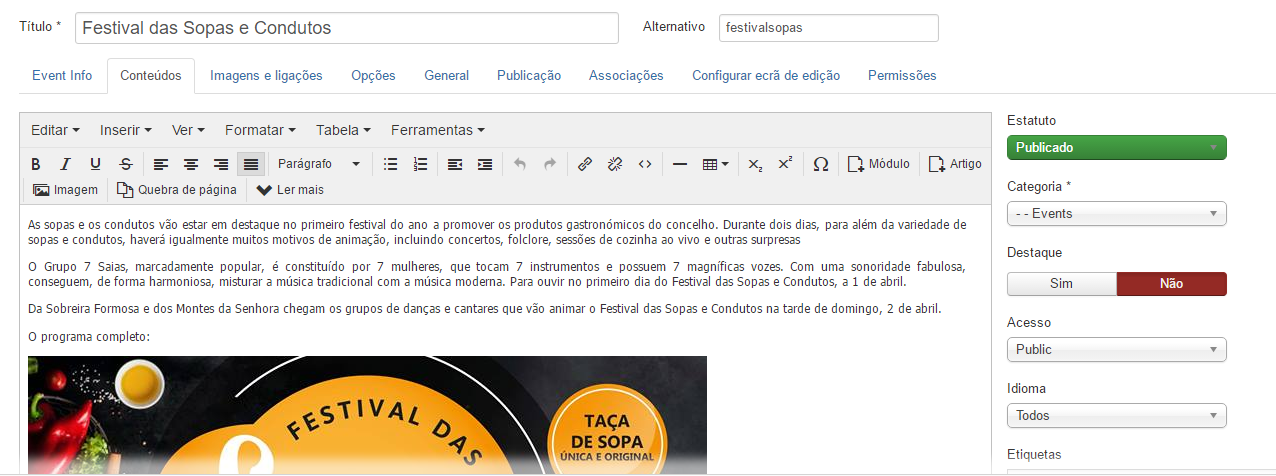Switch to the Permissões tab
The height and width of the screenshot is (476, 1276).
[x=902, y=76]
